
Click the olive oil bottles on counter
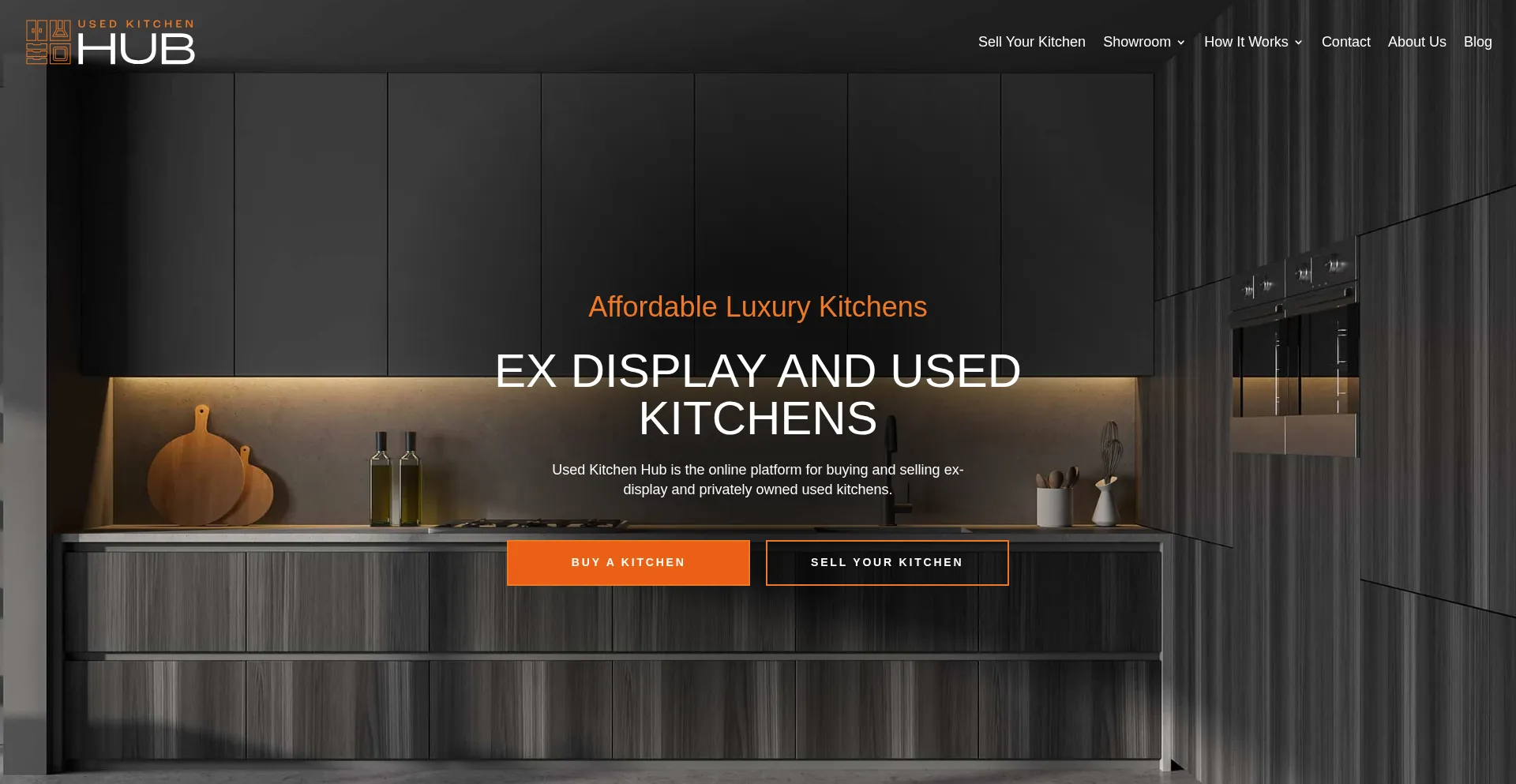click(396, 478)
